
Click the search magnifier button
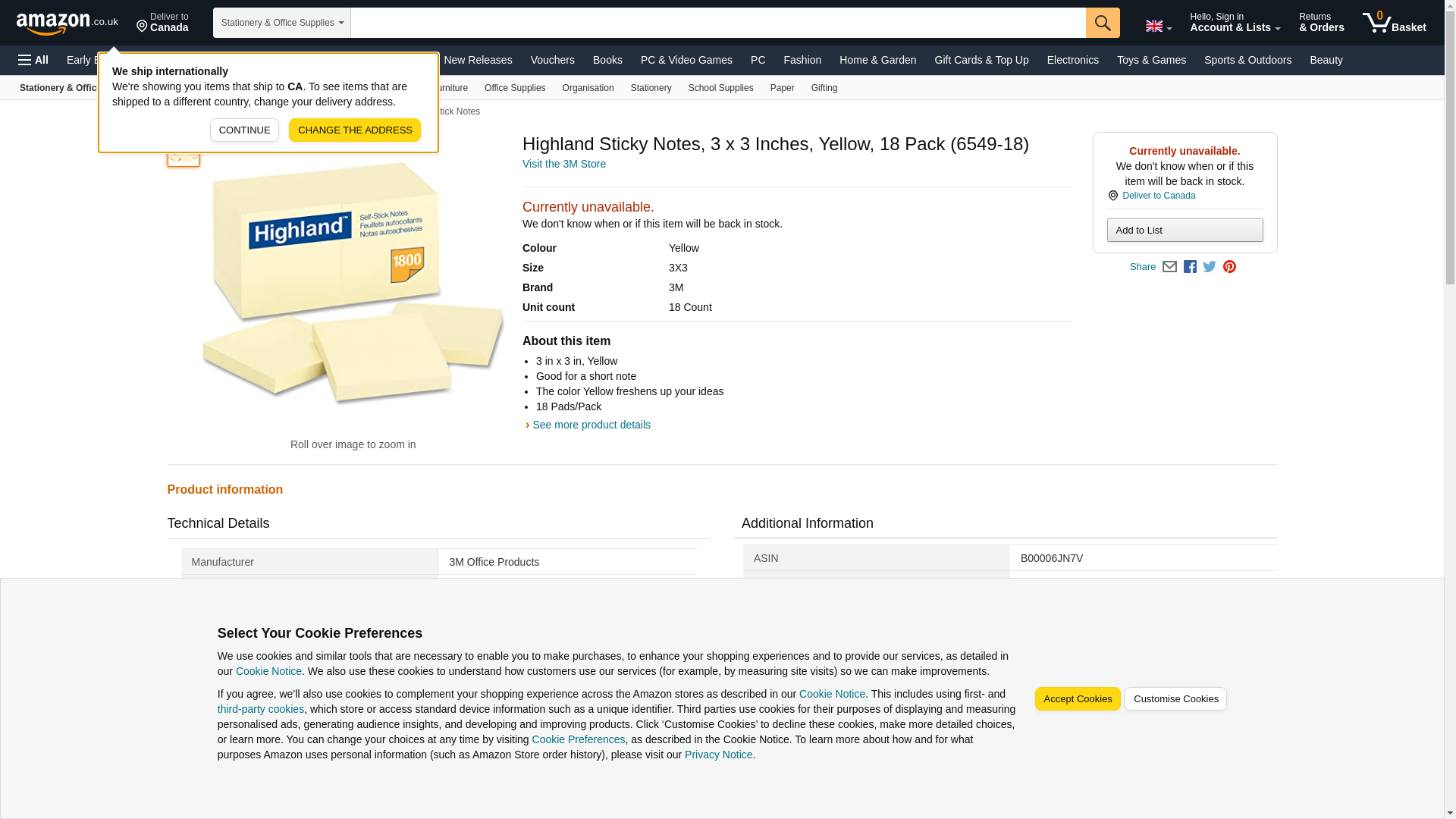pos(1102,23)
